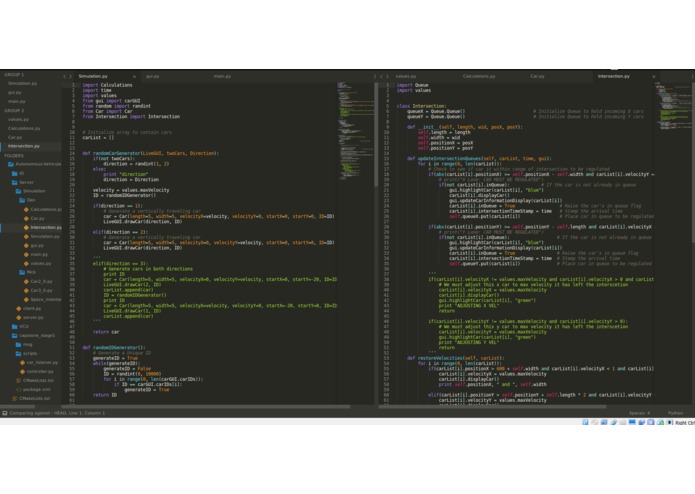Switch to the values.py tab in right pane

(x=406, y=76)
